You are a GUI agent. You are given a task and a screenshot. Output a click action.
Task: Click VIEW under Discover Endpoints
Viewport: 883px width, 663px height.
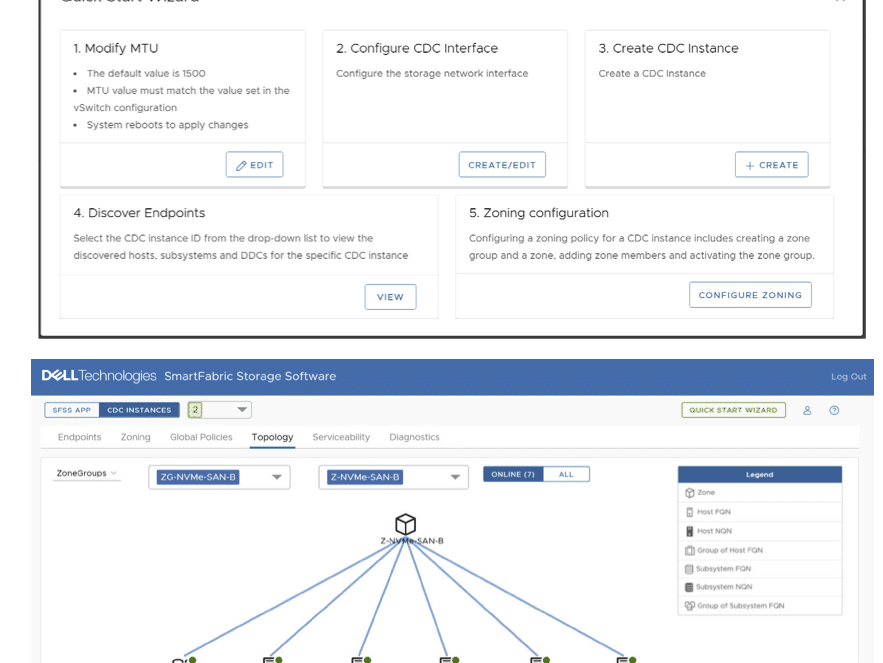tap(390, 297)
